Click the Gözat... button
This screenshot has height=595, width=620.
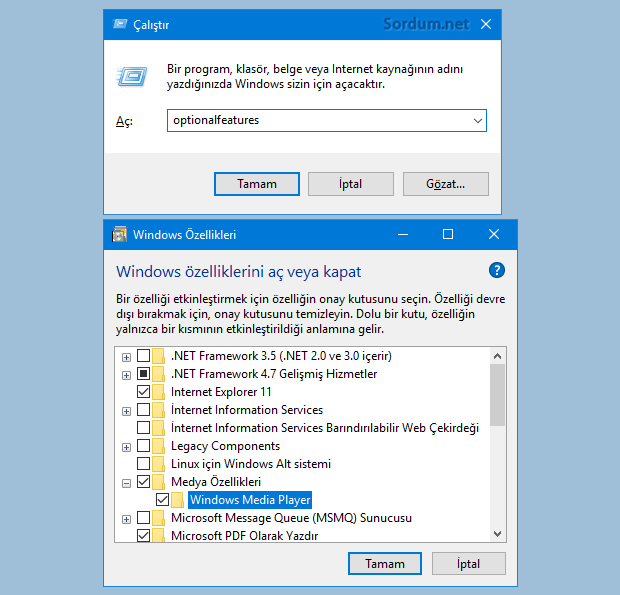[446, 184]
